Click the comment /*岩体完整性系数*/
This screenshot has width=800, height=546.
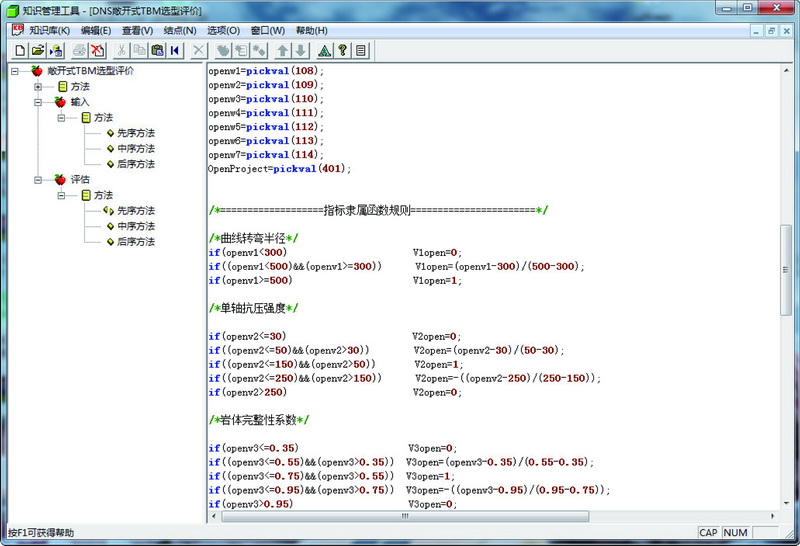[259, 420]
